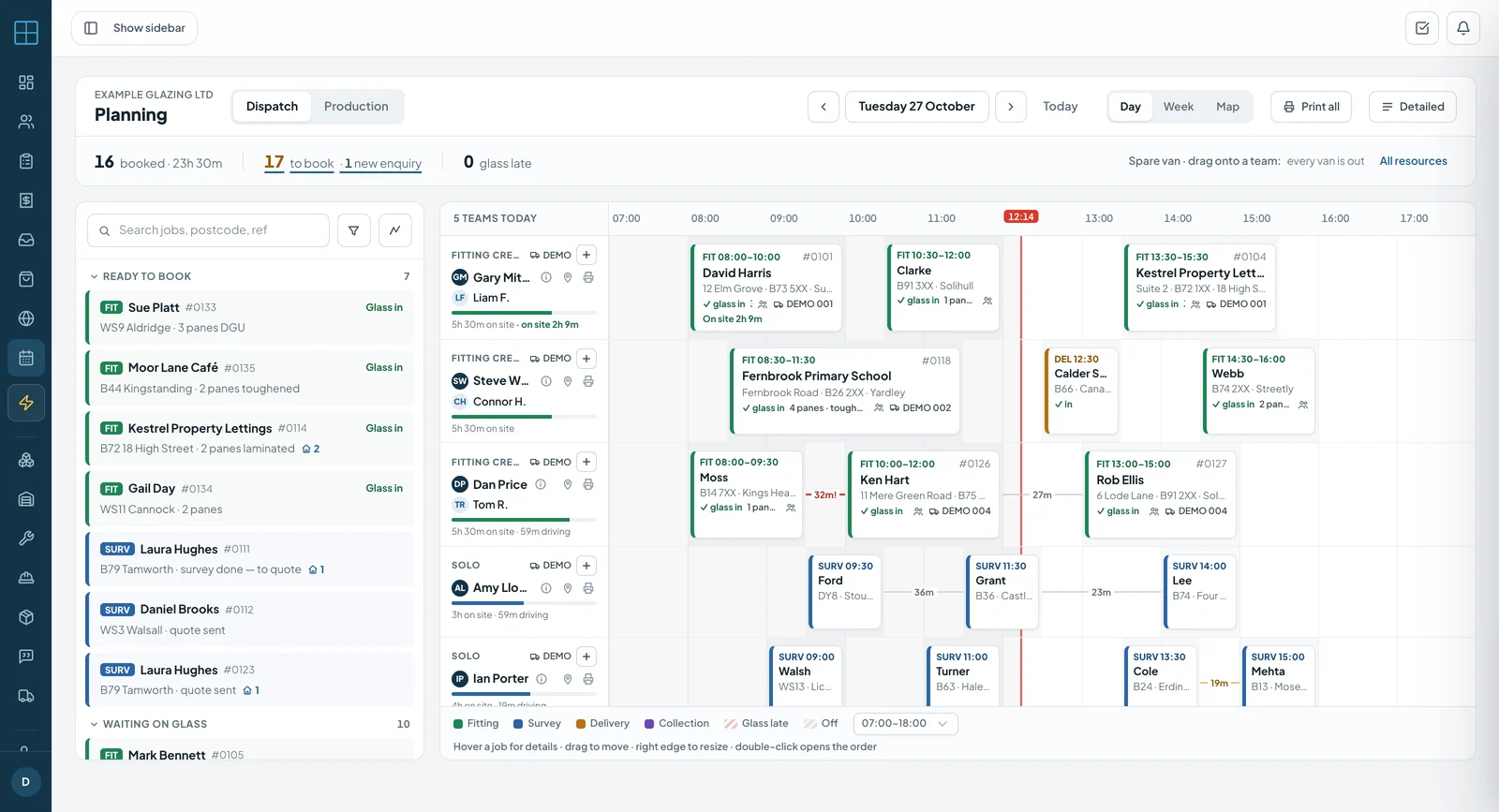
Task: Open the quote message icon in left rail
Action: click(x=26, y=657)
